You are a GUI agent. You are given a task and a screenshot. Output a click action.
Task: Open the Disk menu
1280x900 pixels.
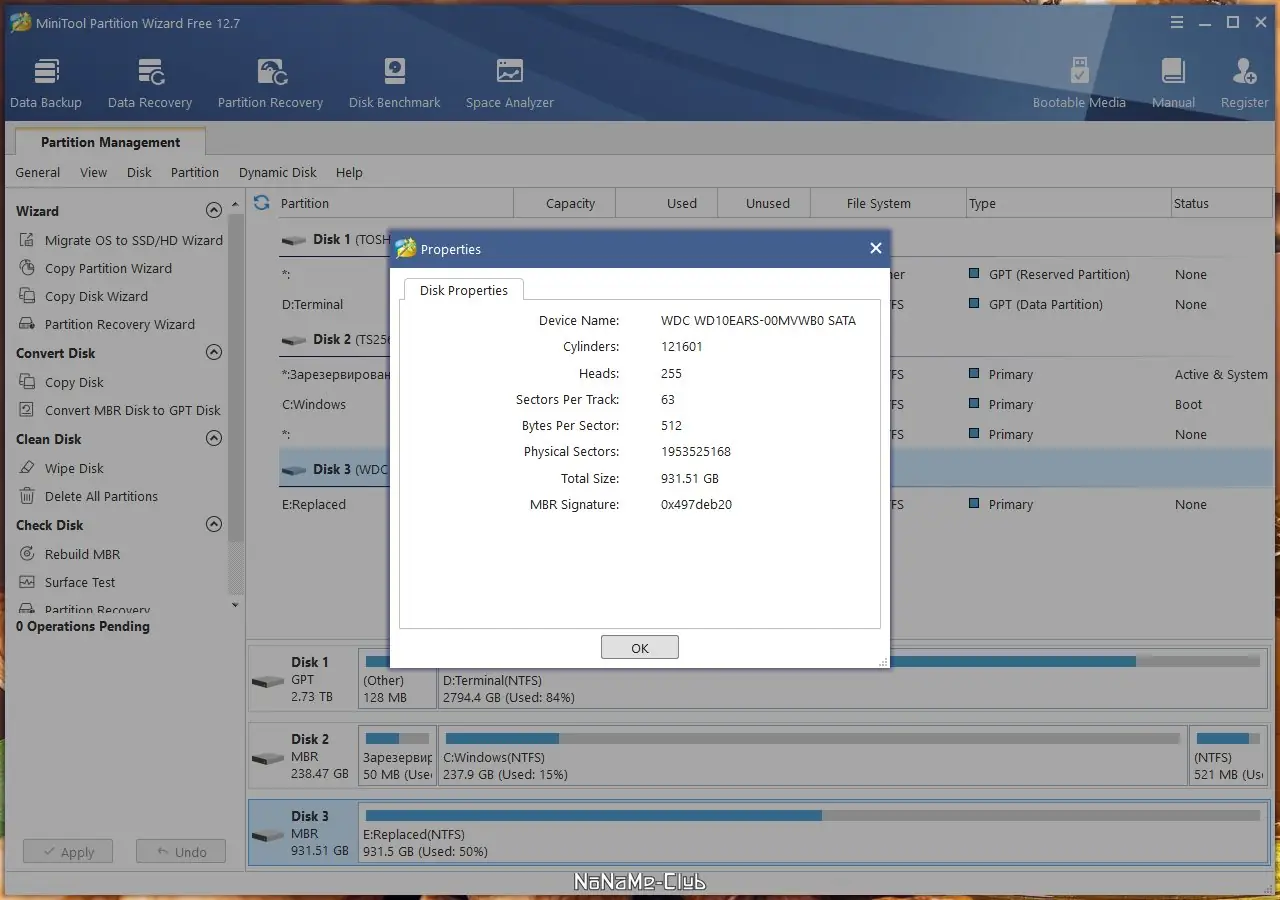coord(139,172)
